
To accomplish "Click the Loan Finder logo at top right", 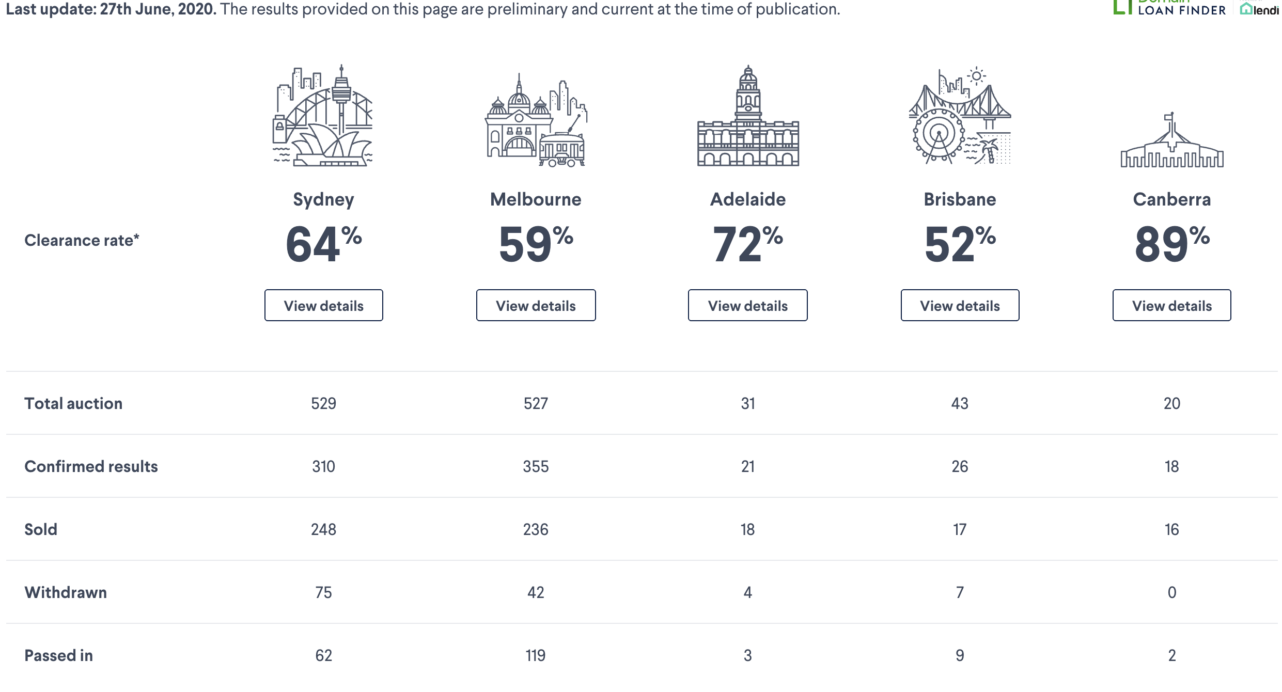I will pyautogui.click(x=1170, y=8).
